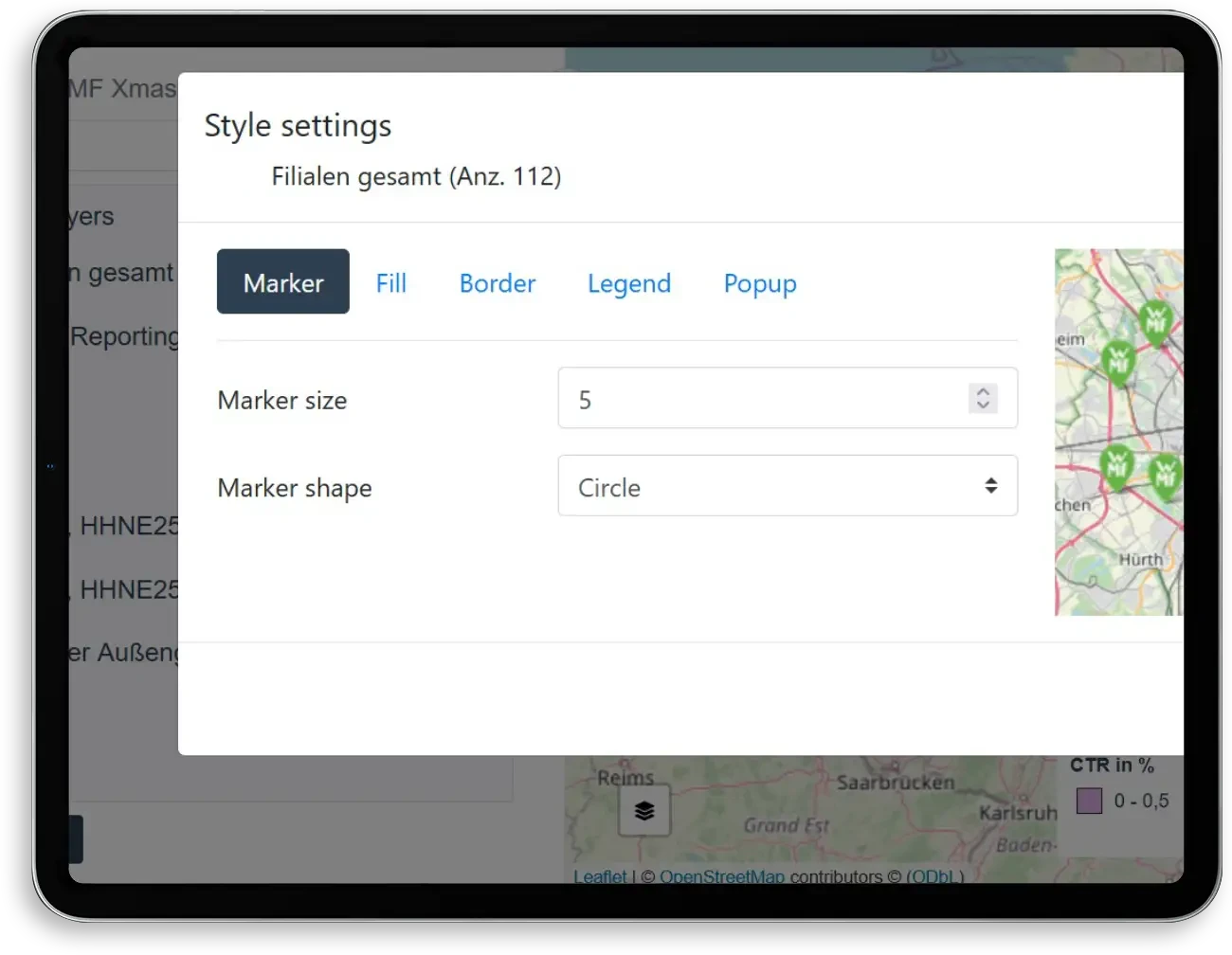The height and width of the screenshot is (955, 1232).
Task: Click the map layers icon button
Action: 644,811
